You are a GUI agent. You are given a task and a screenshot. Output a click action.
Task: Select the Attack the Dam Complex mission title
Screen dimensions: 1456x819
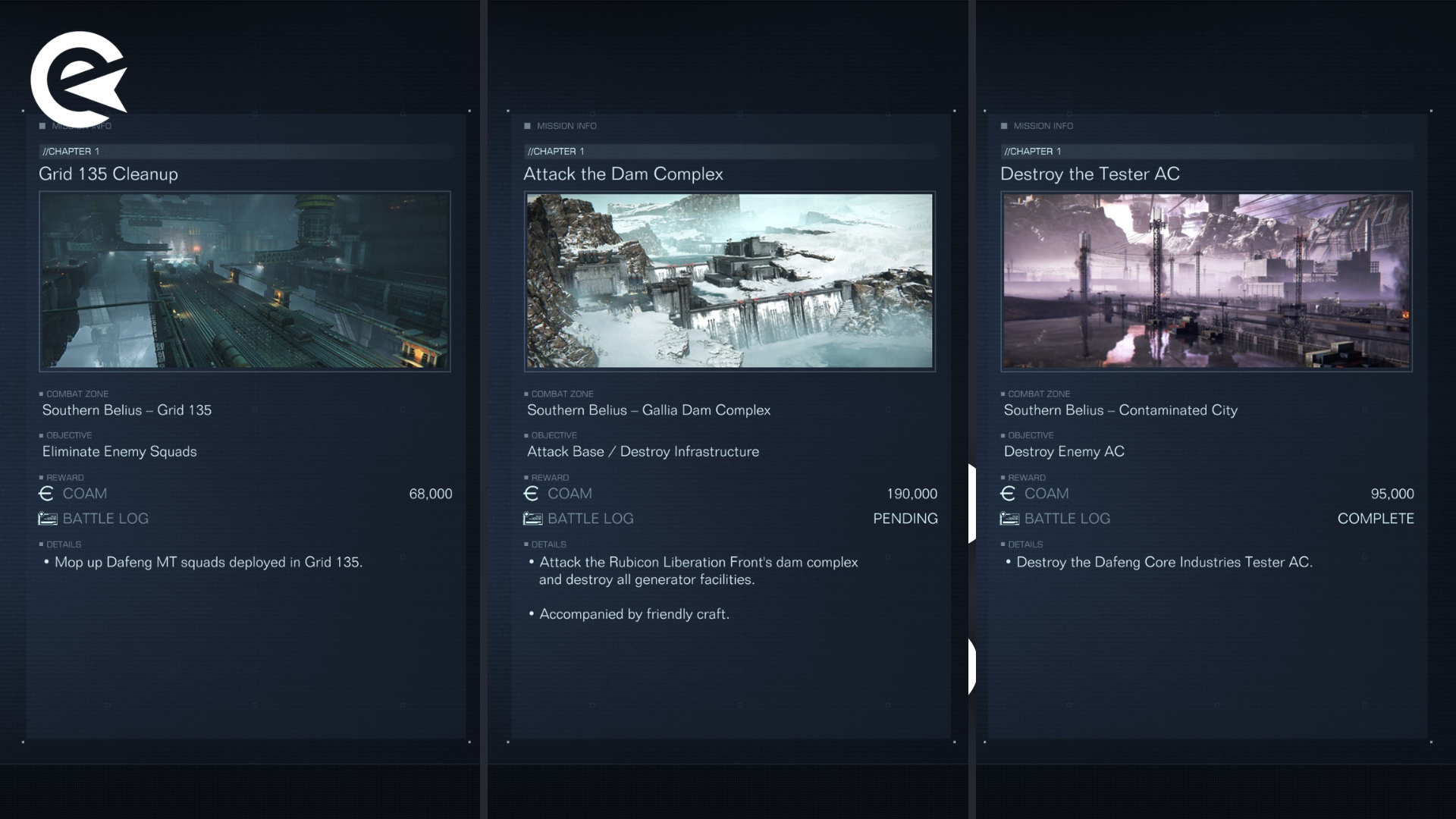pyautogui.click(x=623, y=174)
